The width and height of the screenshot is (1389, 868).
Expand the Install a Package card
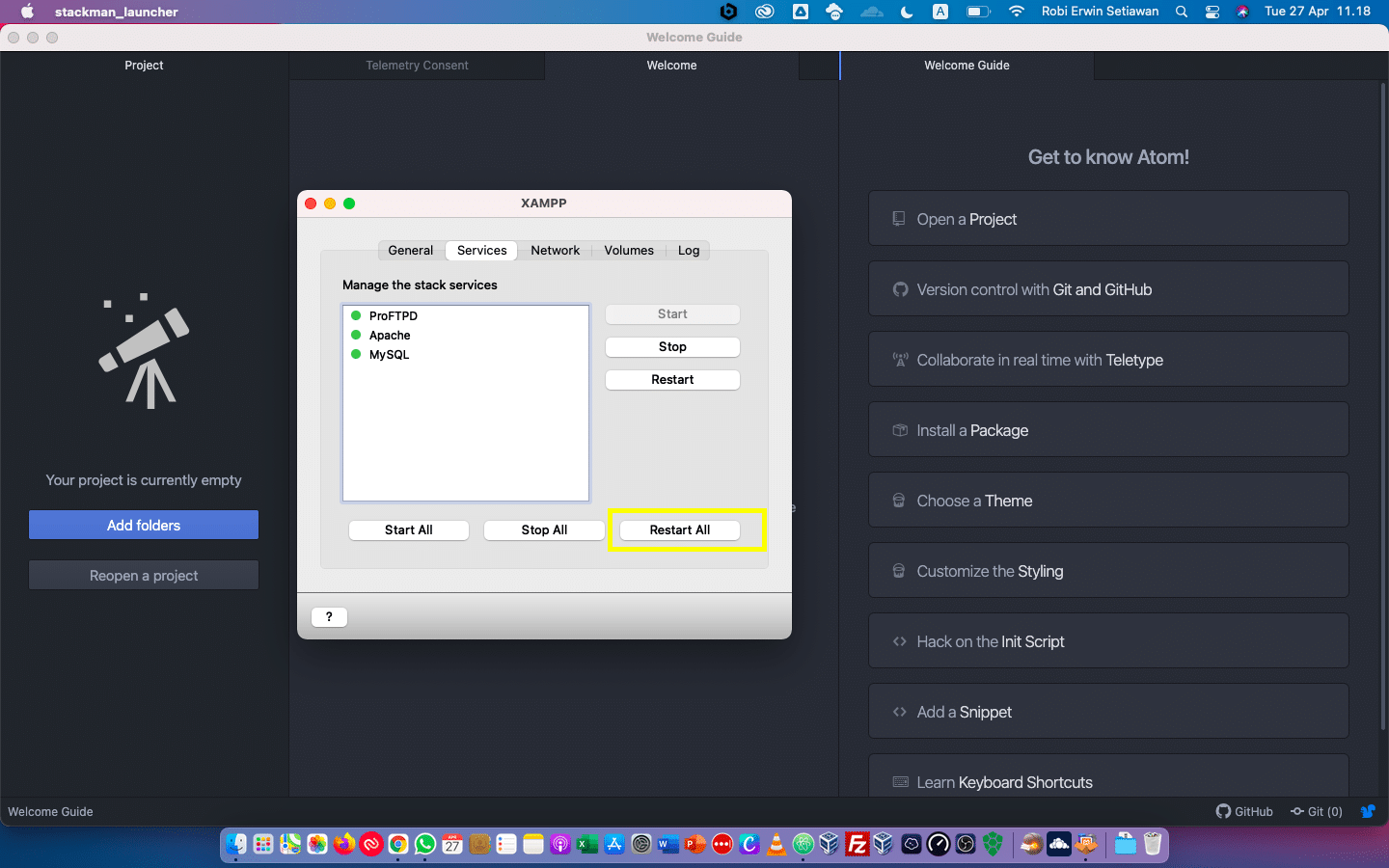tap(1108, 430)
